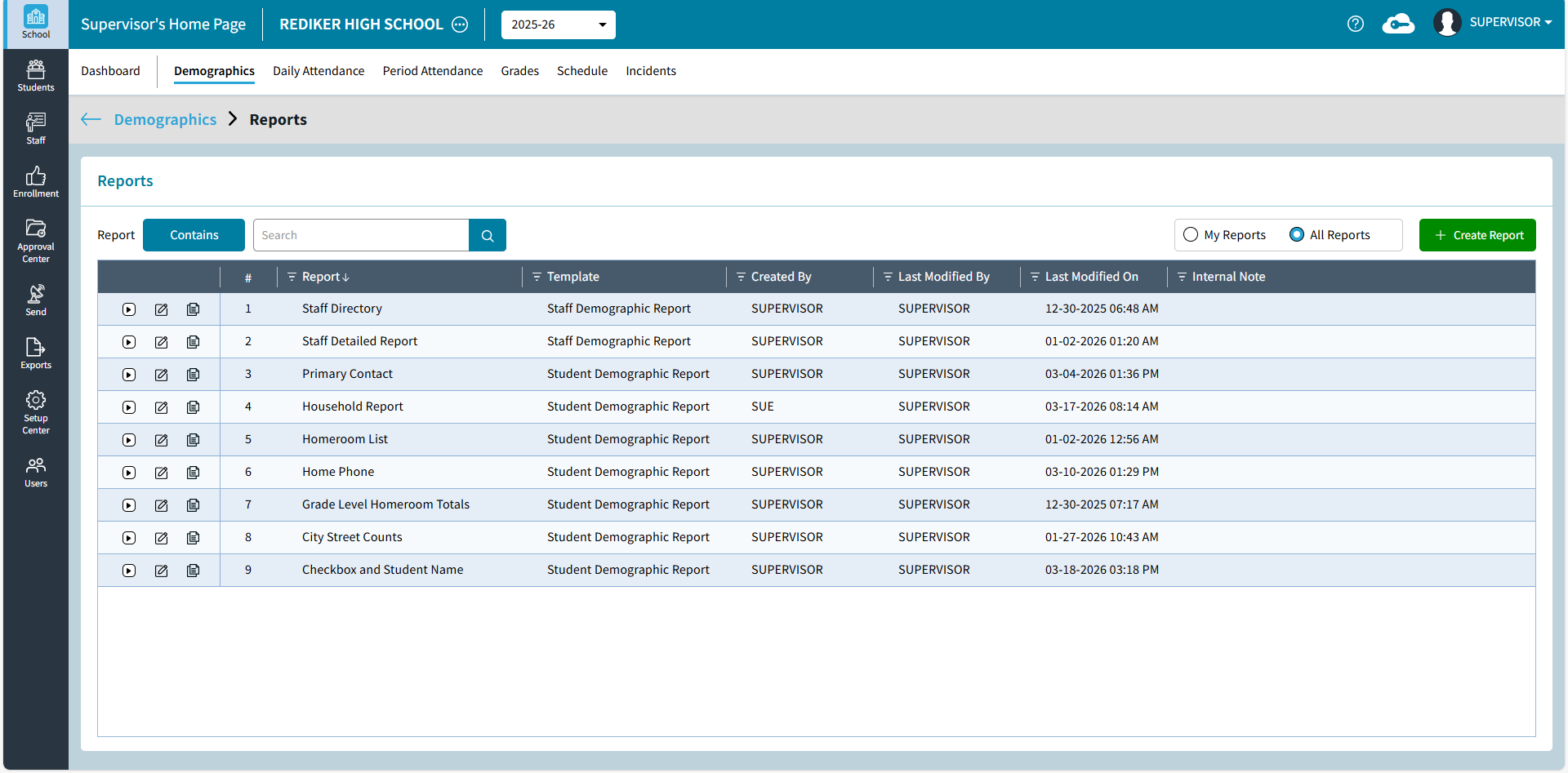Viewport: 1568px width, 773px height.
Task: Edit the Staff Directory report
Action: 162,309
